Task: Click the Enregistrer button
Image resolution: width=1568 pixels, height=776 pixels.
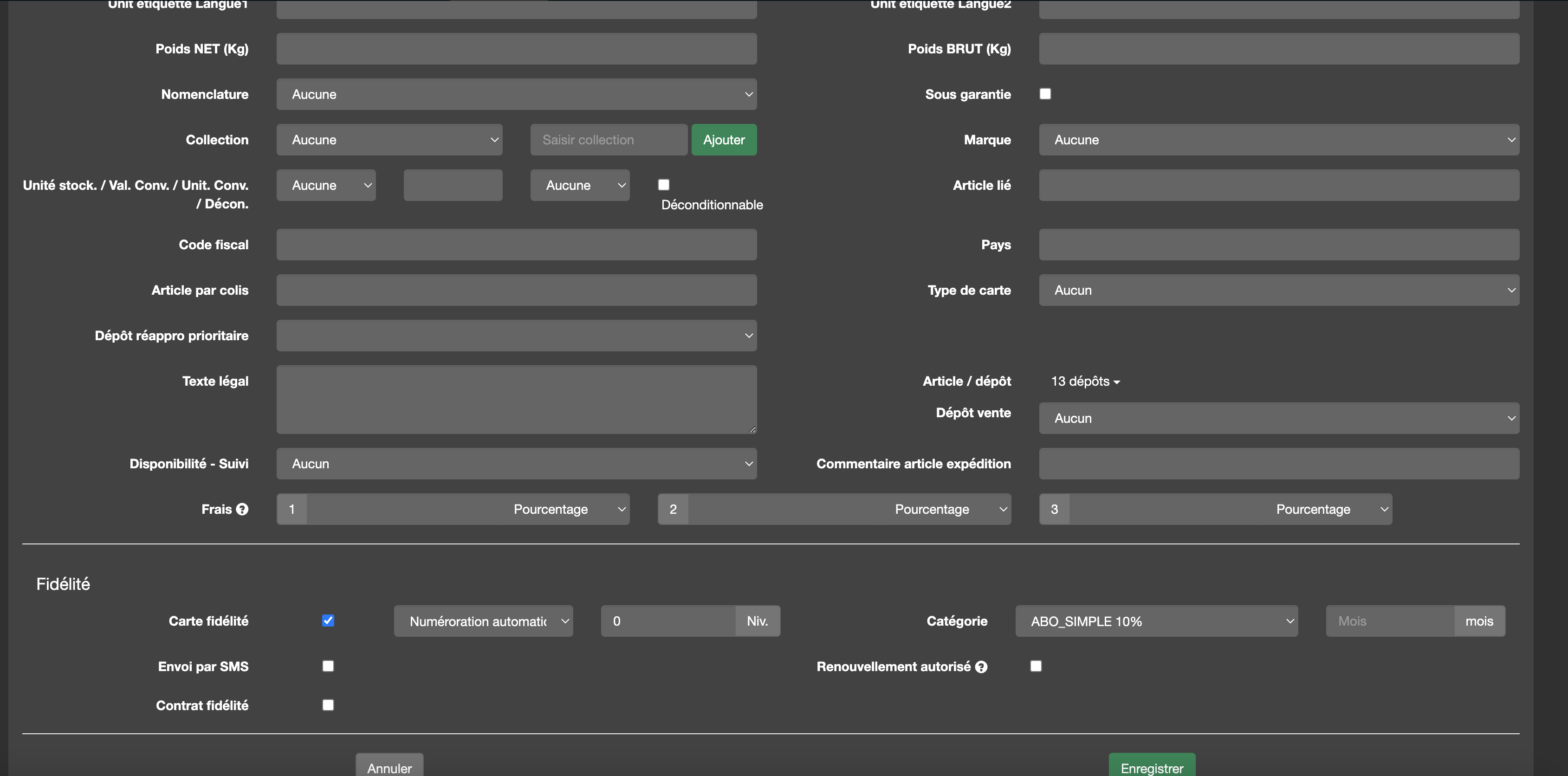Action: coord(1152,765)
